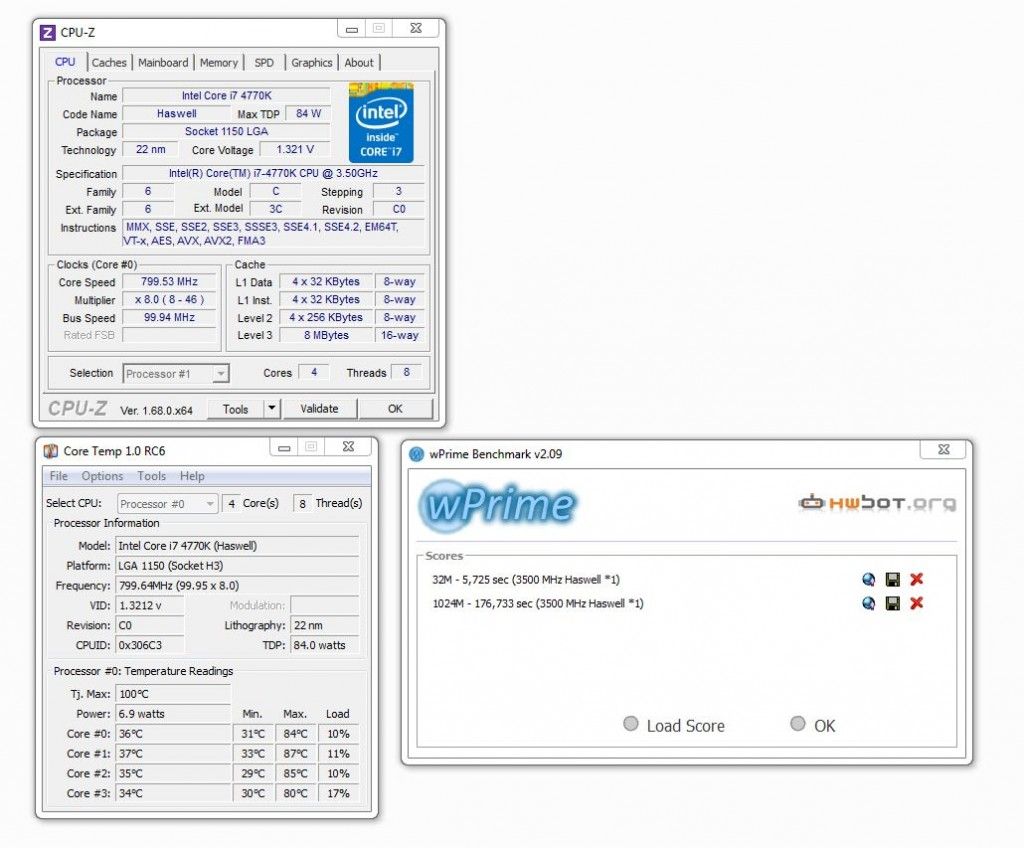This screenshot has height=848, width=1024.
Task: Switch to the Mainboard tab
Action: (163, 63)
